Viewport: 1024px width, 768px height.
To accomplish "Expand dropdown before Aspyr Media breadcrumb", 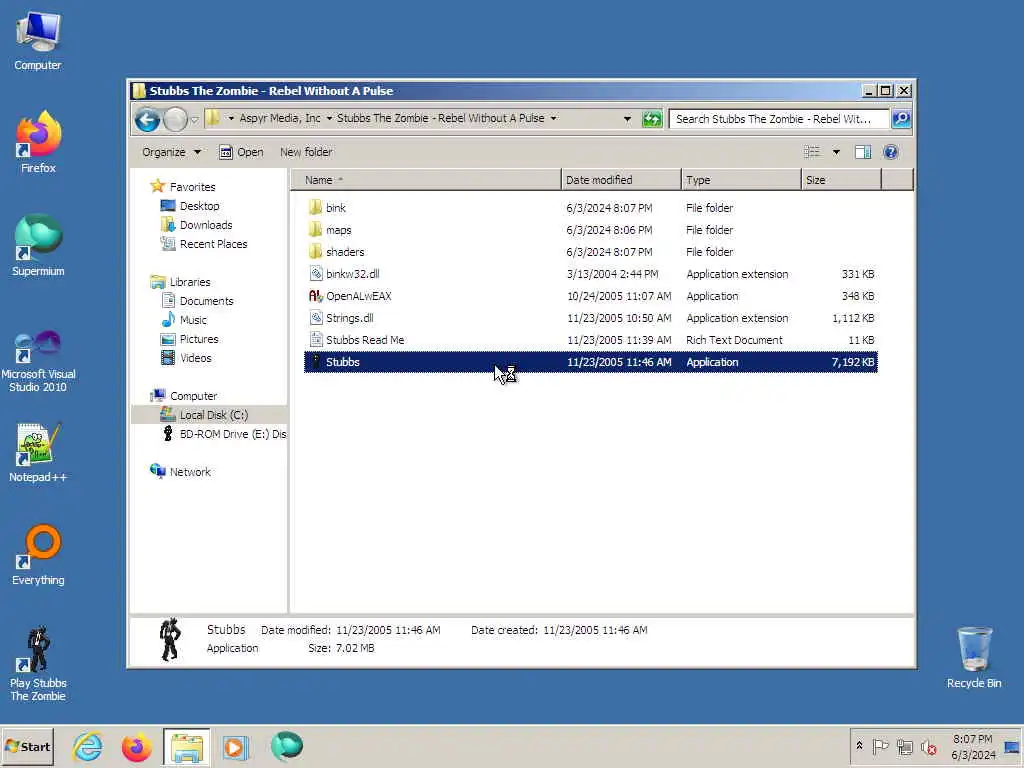I will pos(231,118).
